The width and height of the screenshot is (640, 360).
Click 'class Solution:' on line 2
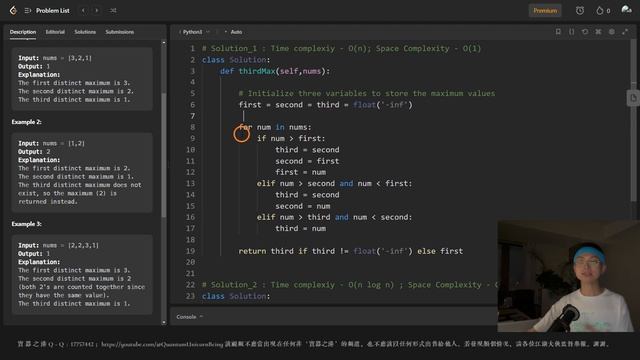pos(236,60)
